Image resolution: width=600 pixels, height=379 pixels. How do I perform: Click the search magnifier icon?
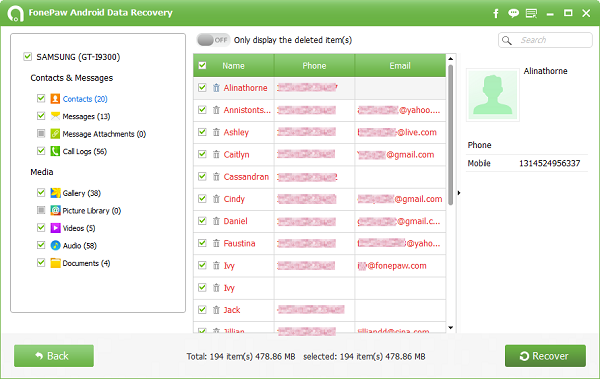[x=507, y=40]
